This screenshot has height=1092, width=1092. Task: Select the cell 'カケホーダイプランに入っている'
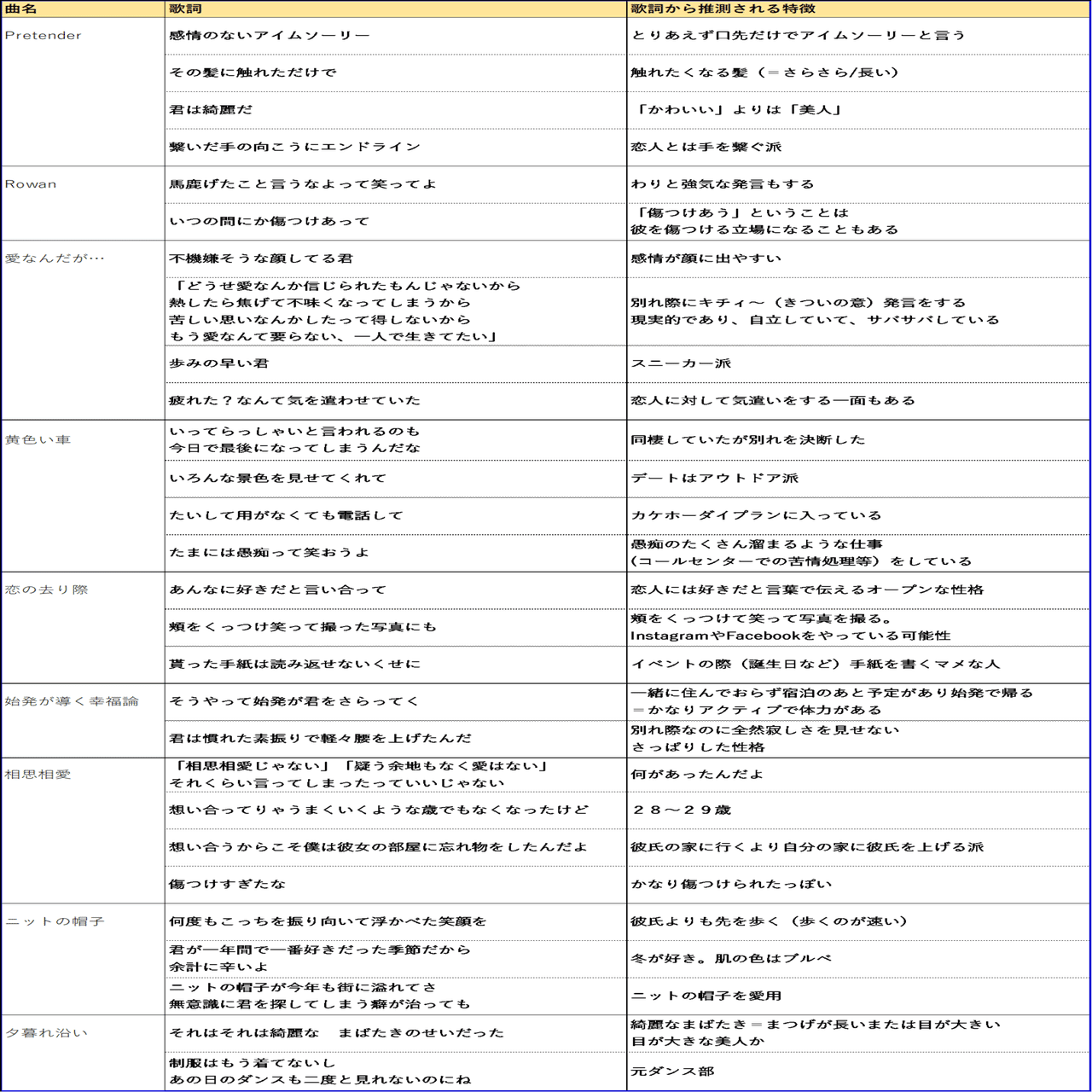pyautogui.click(x=858, y=515)
